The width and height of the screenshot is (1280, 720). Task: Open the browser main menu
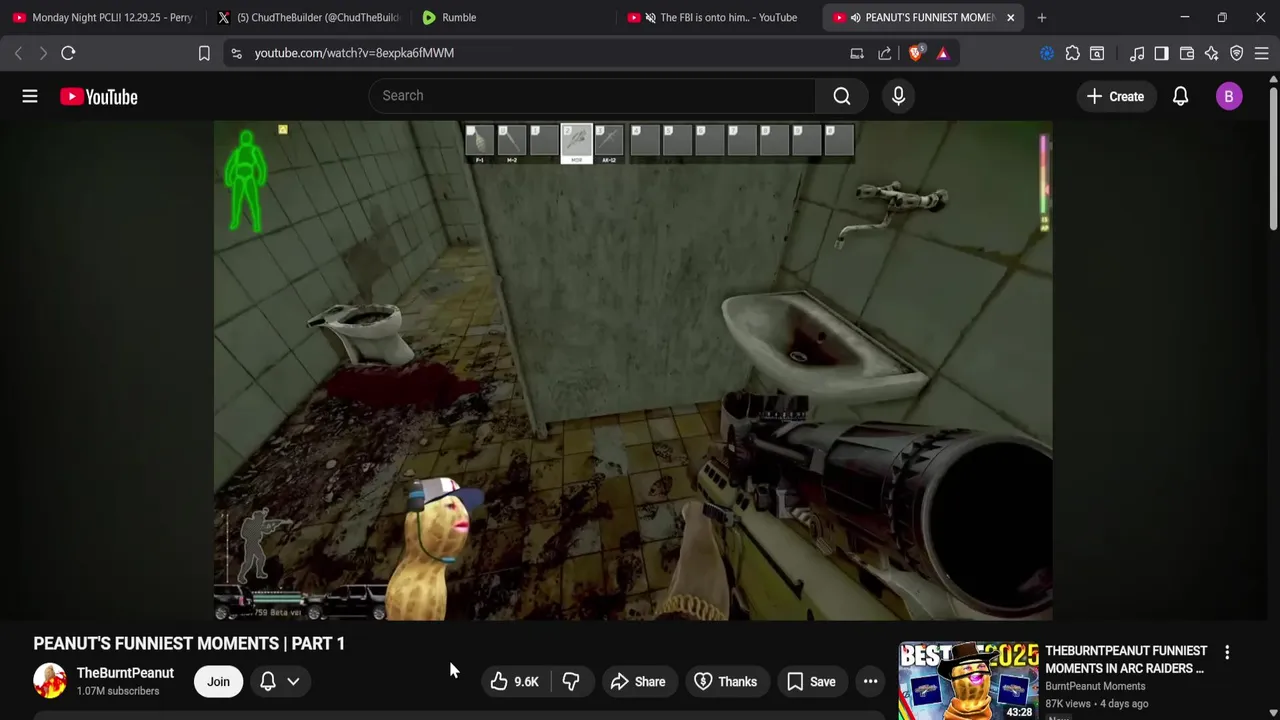point(1262,53)
